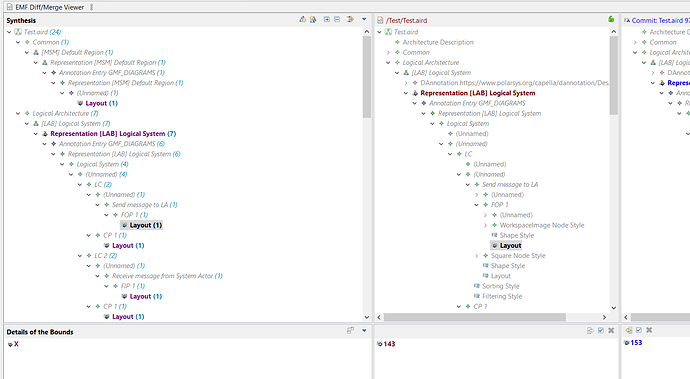Click middle pane horizontal scrollbar thumb
This screenshot has width=690, height=379.
point(474,317)
